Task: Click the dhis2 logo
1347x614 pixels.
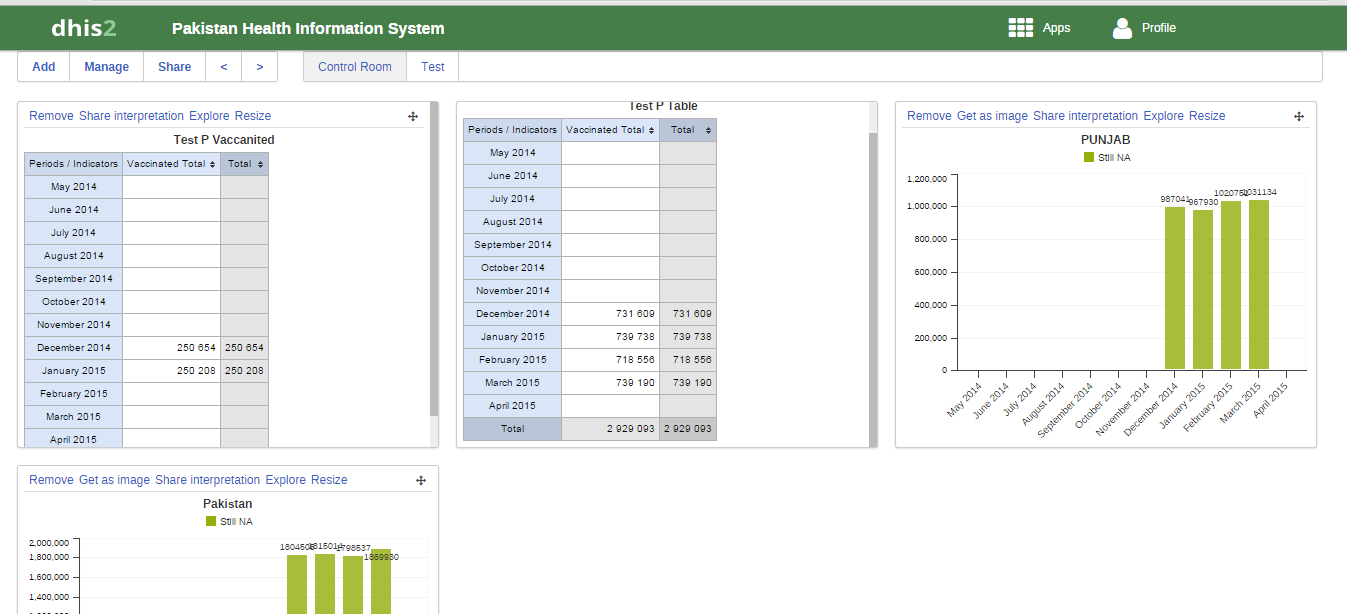Action: pyautogui.click(x=84, y=28)
